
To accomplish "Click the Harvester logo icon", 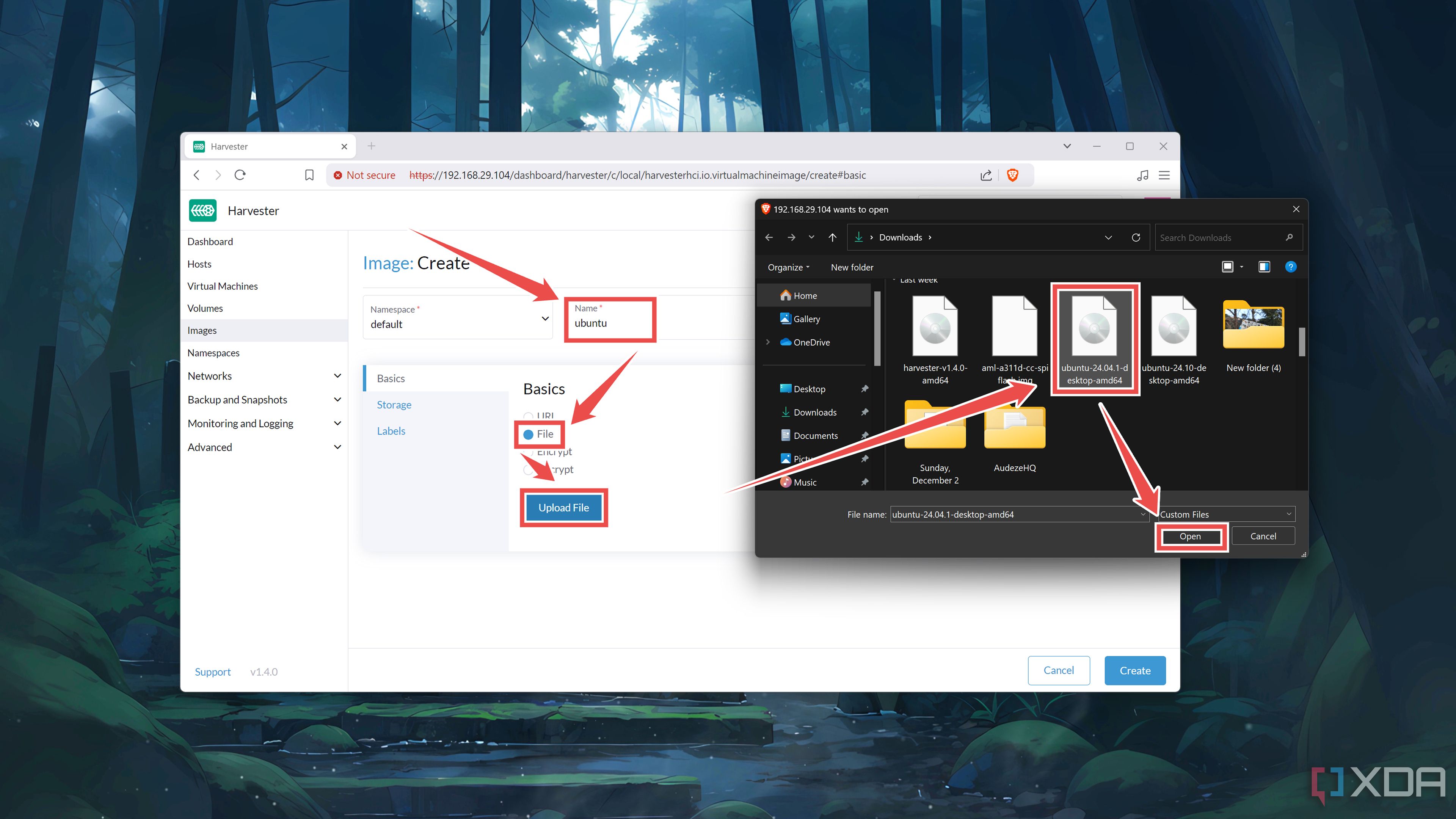I will (x=202, y=211).
